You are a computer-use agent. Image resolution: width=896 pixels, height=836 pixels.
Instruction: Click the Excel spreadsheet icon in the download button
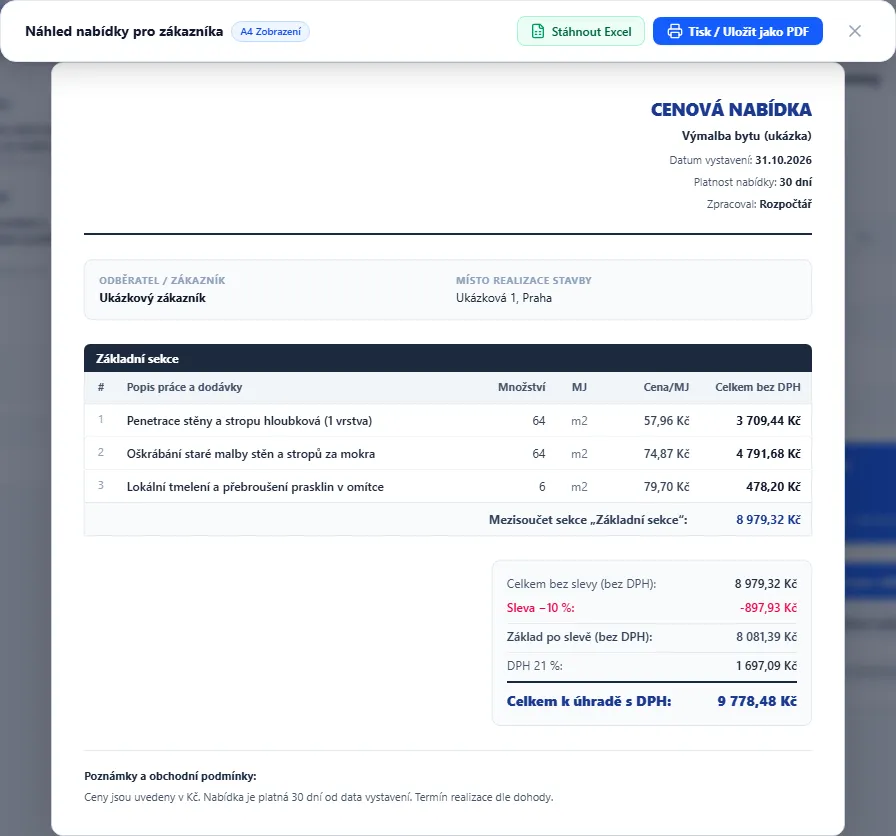point(538,31)
